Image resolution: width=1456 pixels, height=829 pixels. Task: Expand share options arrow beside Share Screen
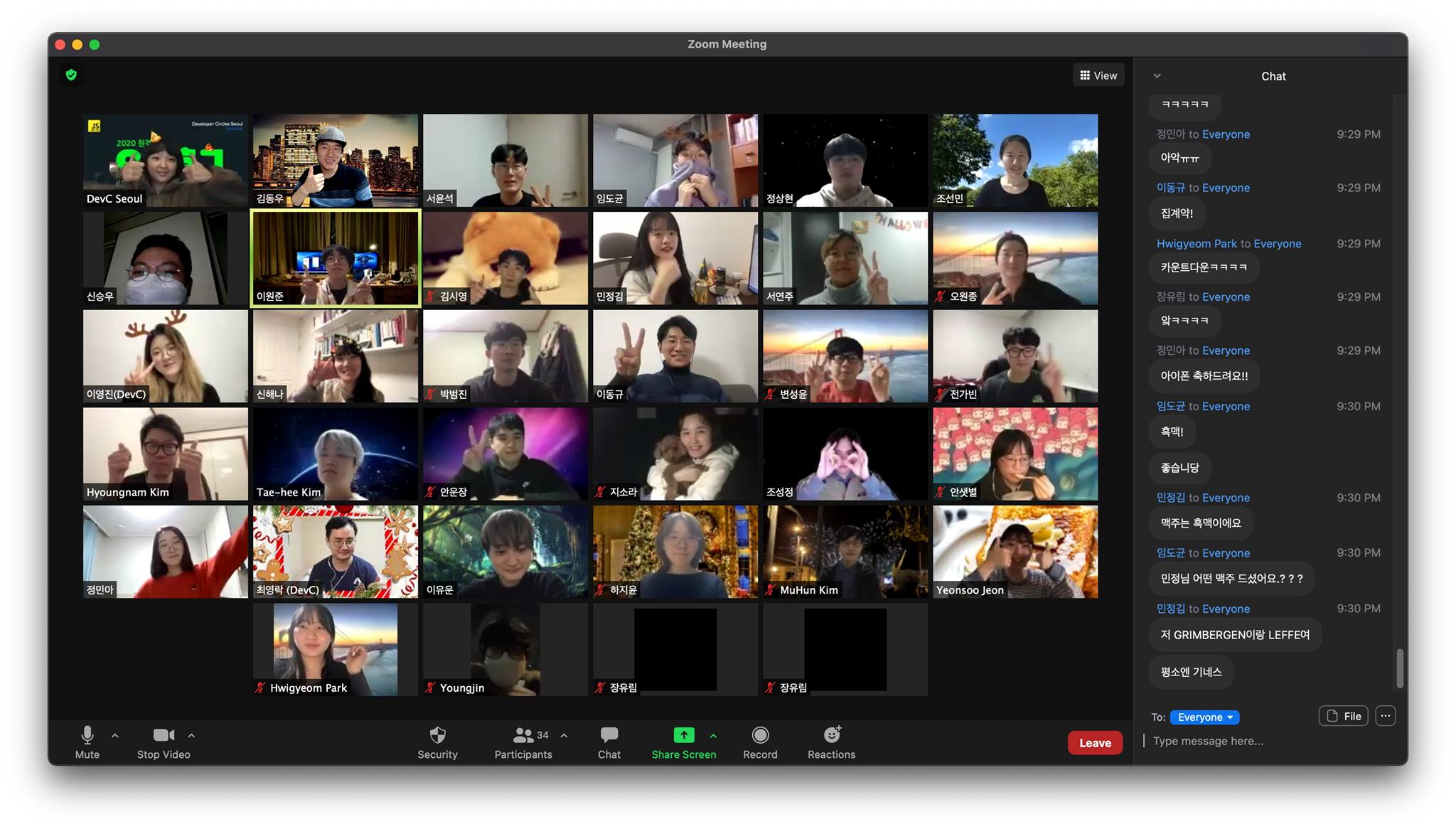coord(713,736)
